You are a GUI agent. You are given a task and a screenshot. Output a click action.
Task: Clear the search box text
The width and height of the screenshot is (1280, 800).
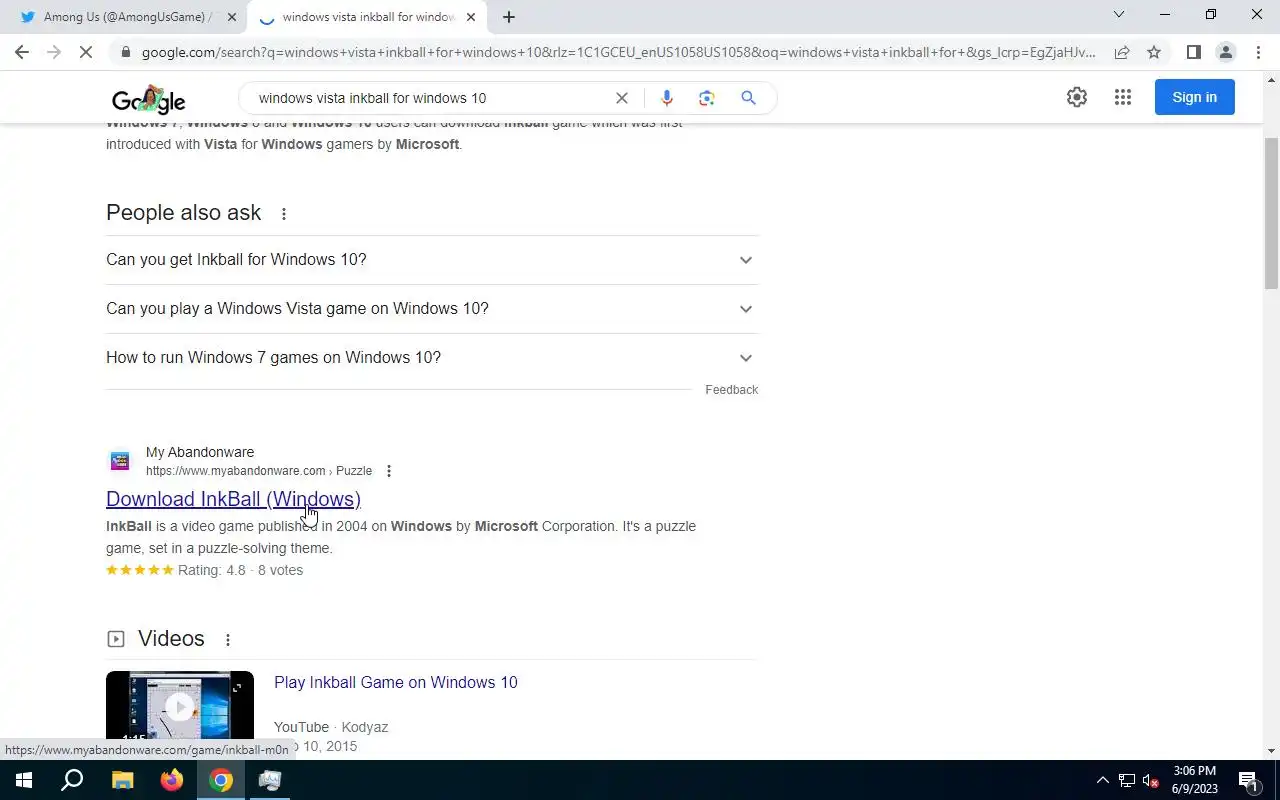tap(622, 98)
